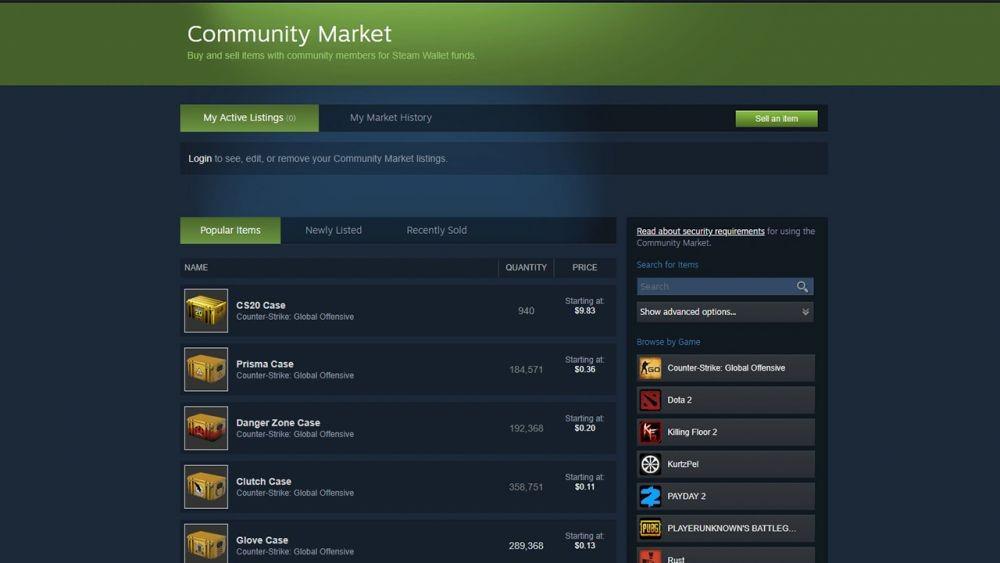
Task: Open the Dota 2 game icon
Action: 650,400
